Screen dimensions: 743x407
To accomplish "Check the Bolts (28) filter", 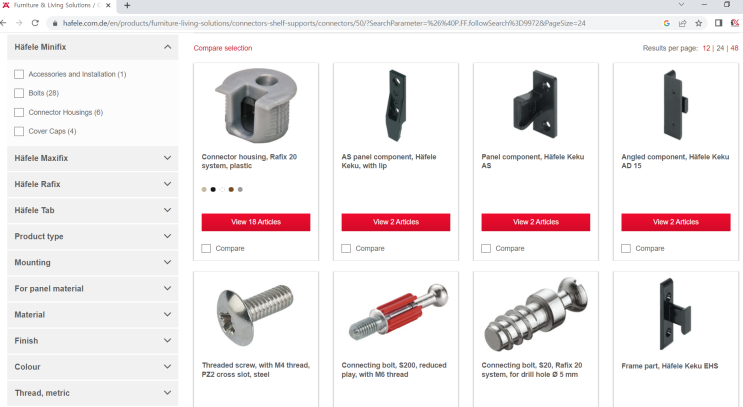I will click(x=19, y=93).
